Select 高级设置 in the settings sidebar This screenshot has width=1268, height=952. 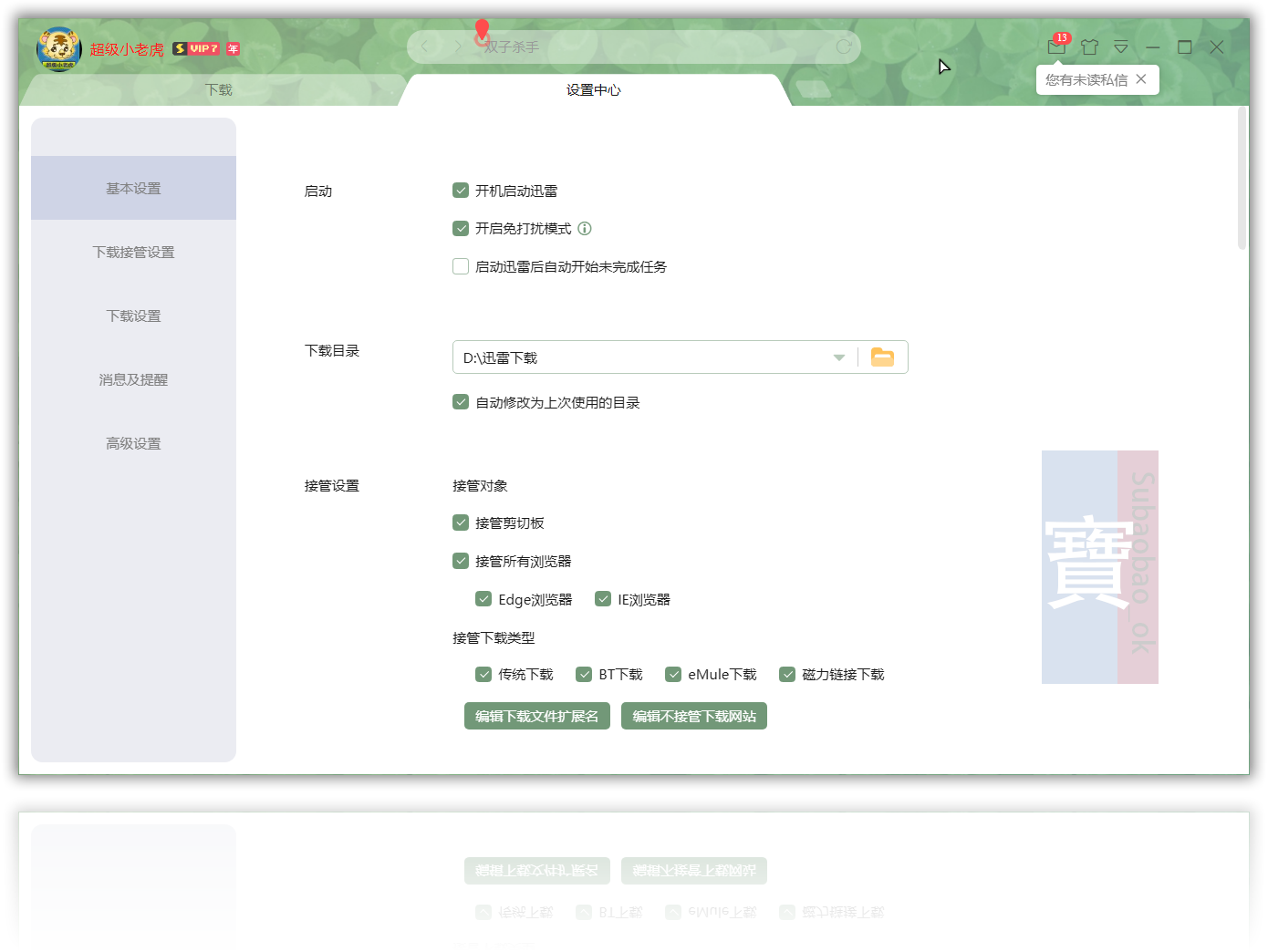[133, 443]
